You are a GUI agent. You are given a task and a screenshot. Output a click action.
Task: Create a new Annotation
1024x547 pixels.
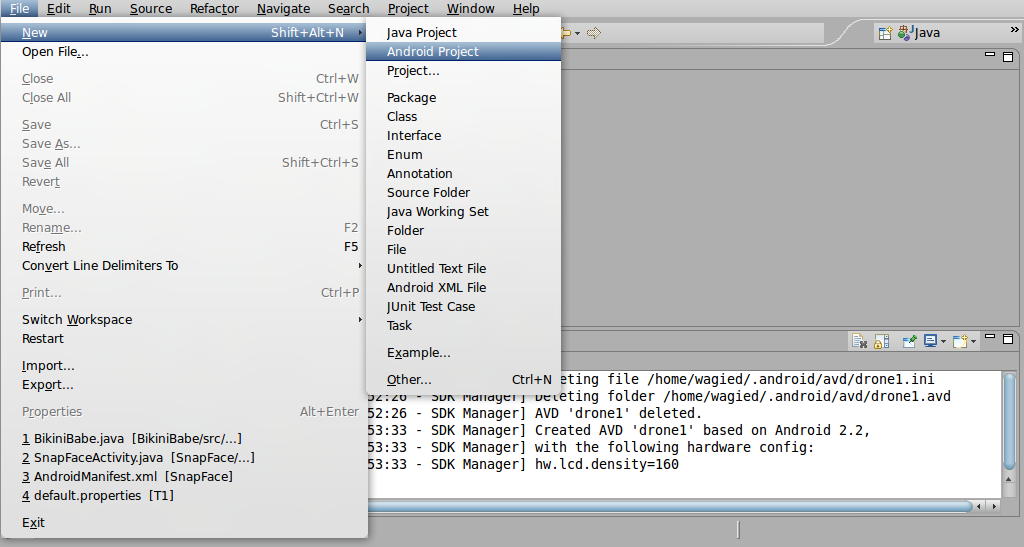coord(464,174)
